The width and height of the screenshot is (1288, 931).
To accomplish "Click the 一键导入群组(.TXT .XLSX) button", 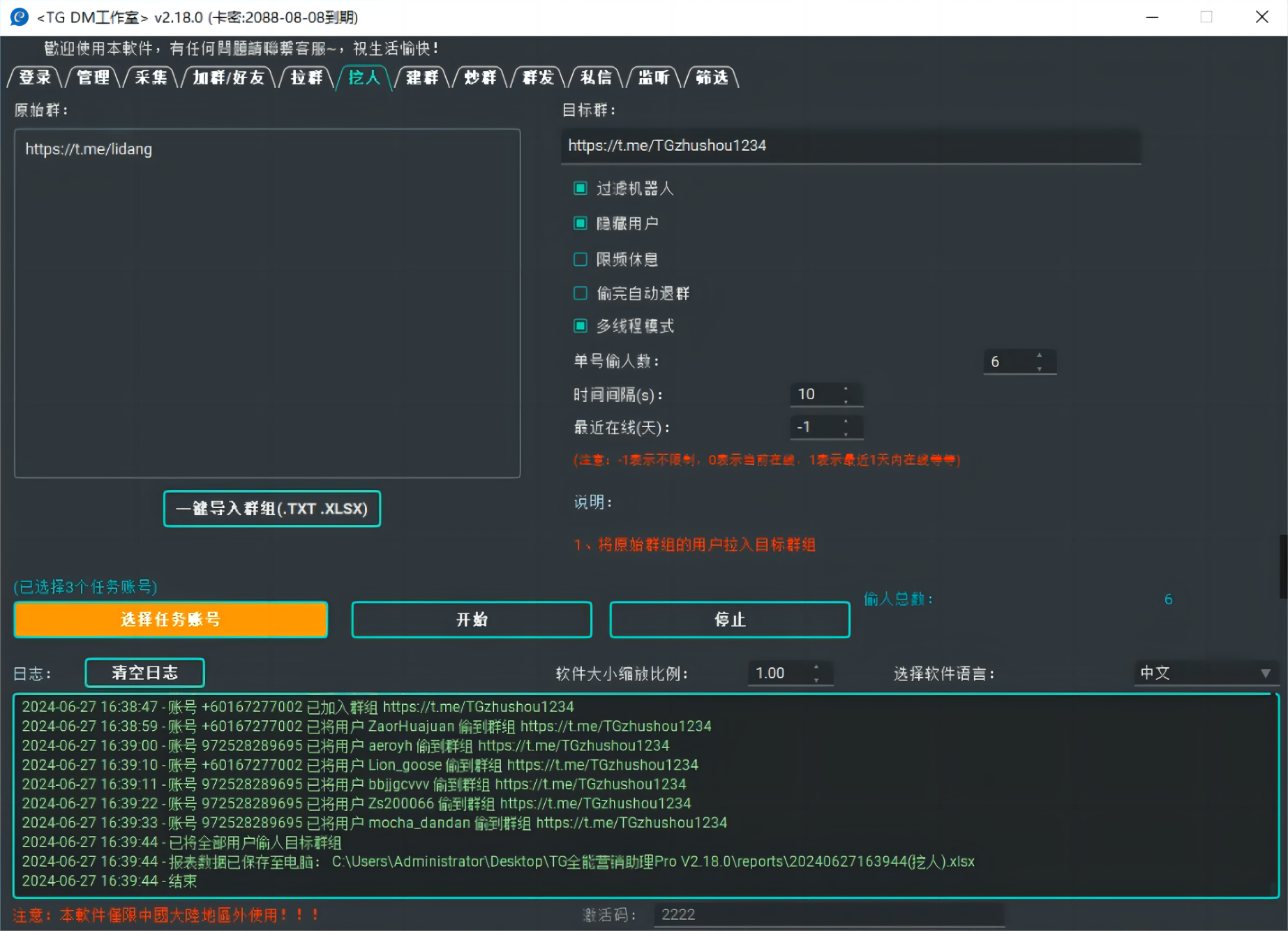I will click(x=272, y=509).
